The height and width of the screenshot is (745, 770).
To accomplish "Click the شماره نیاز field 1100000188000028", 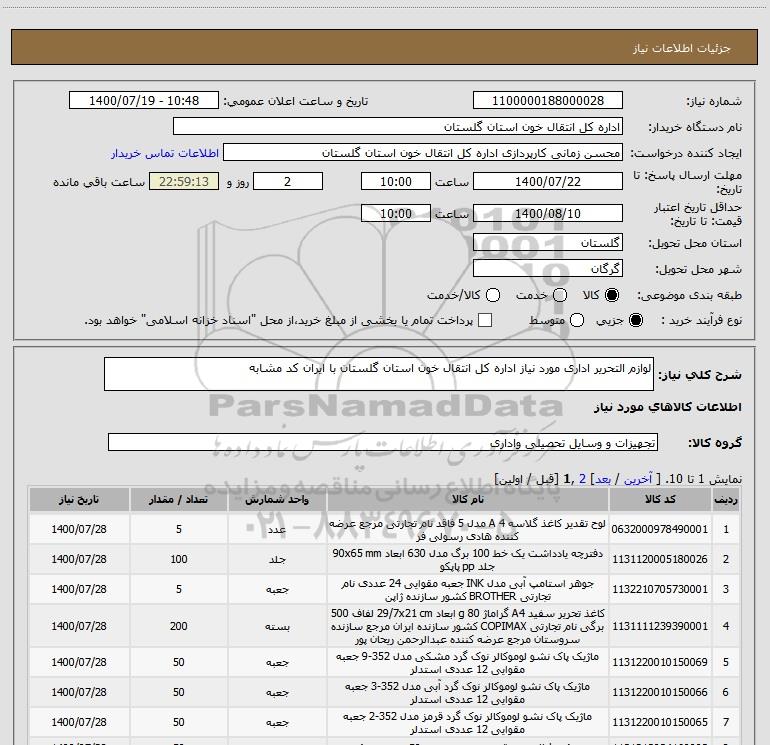I will pos(548,101).
